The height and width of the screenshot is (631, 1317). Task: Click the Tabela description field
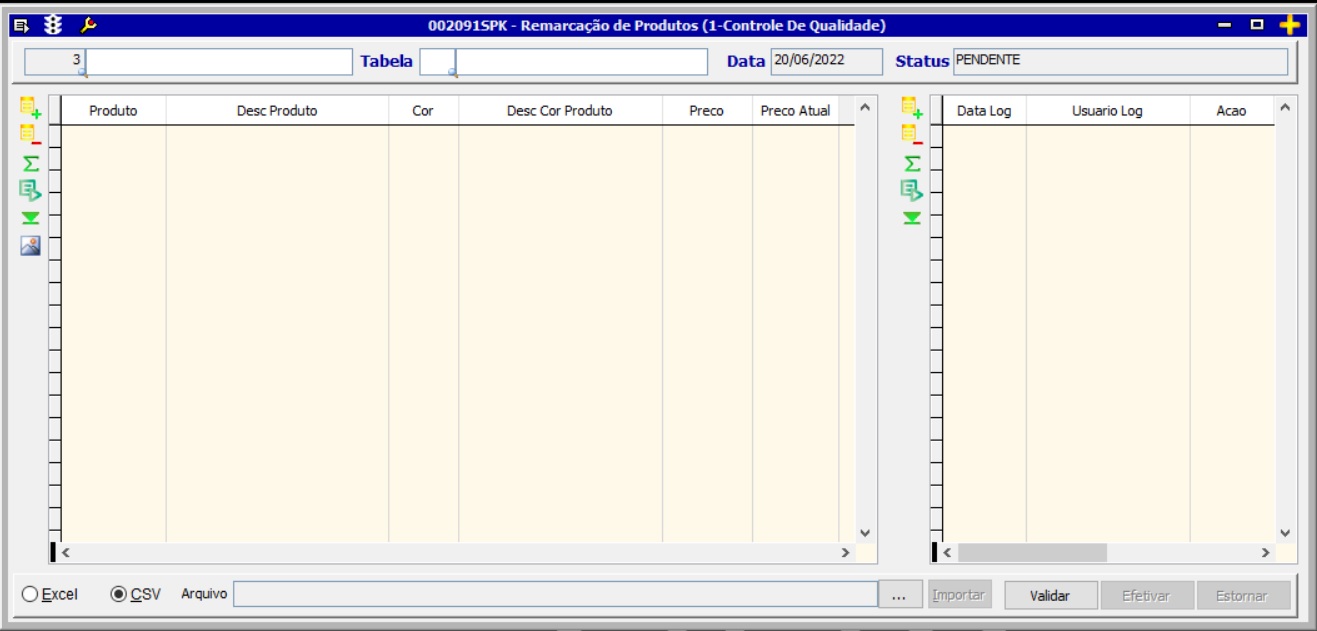581,62
